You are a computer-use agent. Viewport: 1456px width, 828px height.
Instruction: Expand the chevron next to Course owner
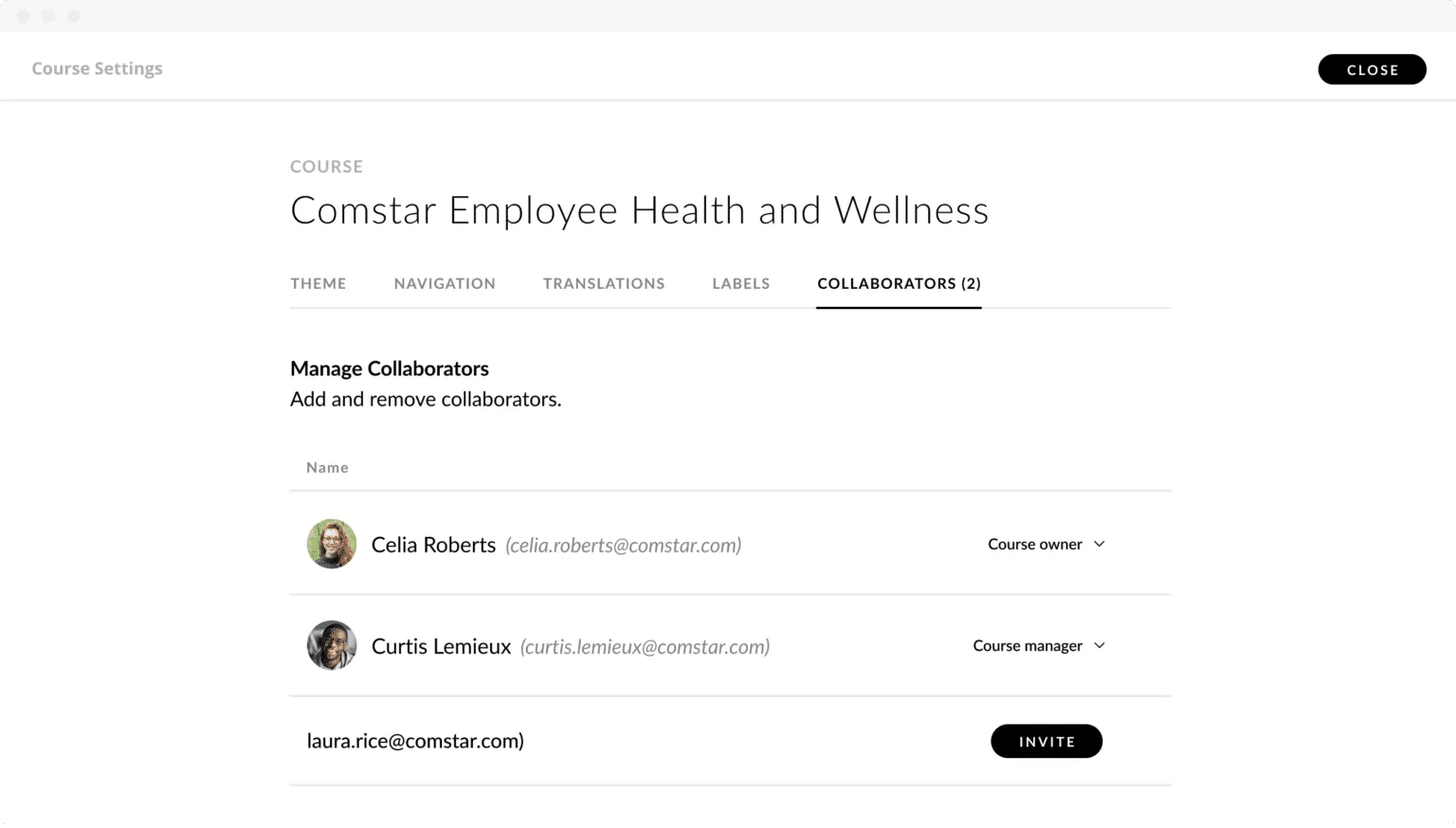coord(1099,544)
